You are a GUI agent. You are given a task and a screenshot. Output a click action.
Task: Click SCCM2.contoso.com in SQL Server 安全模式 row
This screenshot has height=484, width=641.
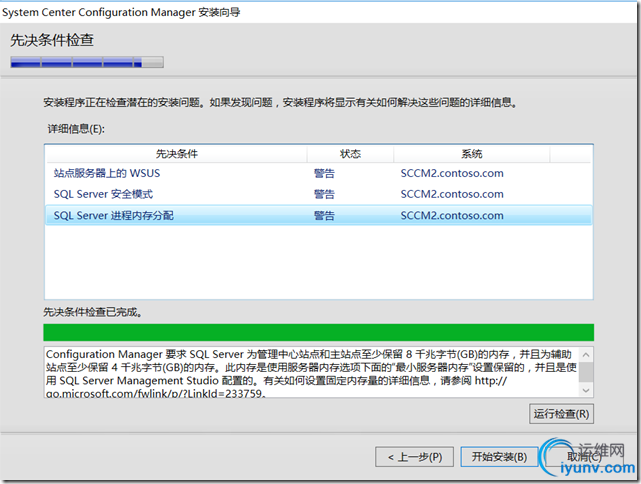[452, 194]
